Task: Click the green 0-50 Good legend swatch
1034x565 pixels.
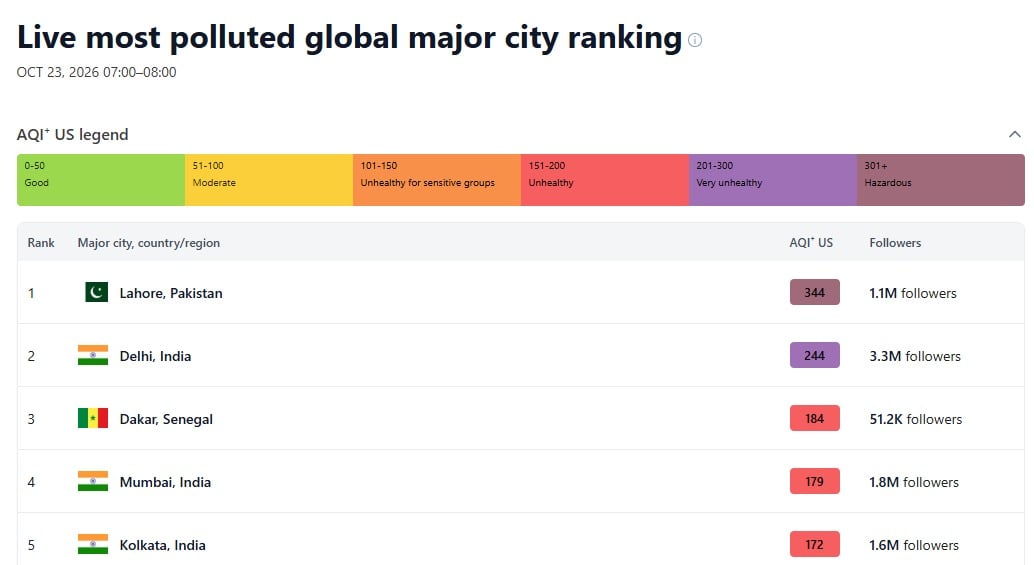Action: pos(101,180)
